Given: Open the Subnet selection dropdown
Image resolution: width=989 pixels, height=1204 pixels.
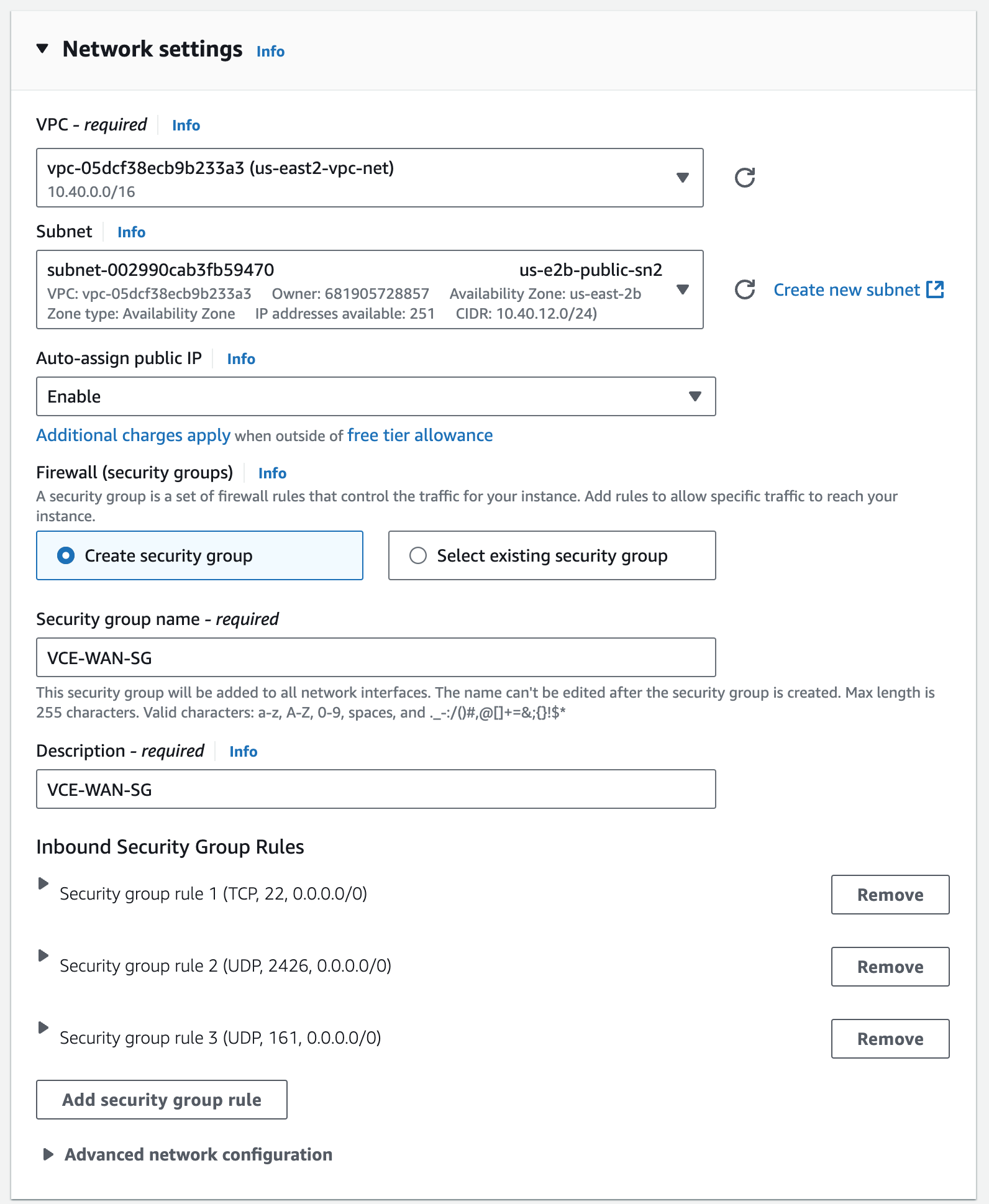Looking at the screenshot, I should pos(370,290).
